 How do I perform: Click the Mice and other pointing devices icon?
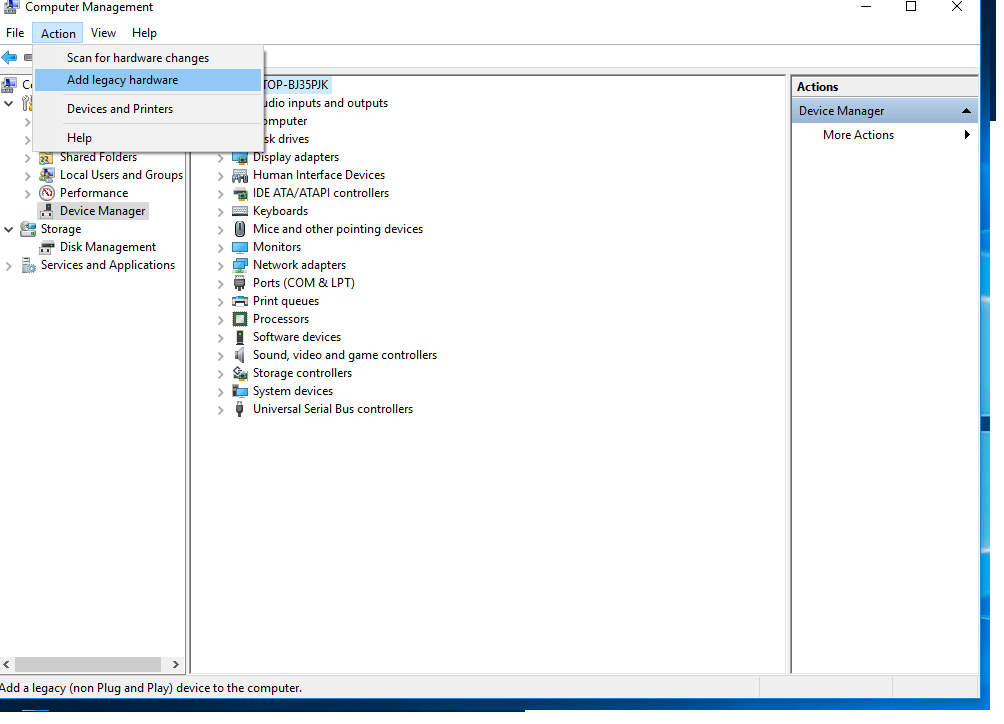(x=240, y=229)
